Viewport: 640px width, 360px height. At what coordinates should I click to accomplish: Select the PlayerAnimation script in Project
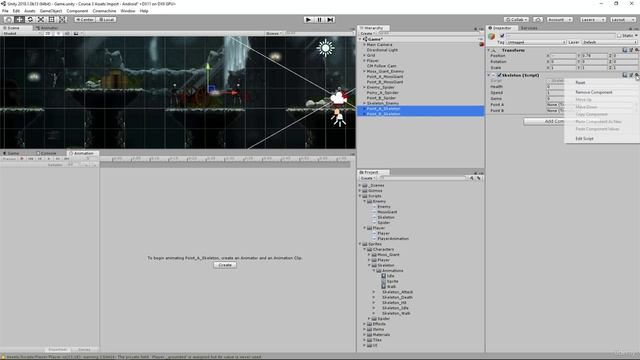click(393, 238)
